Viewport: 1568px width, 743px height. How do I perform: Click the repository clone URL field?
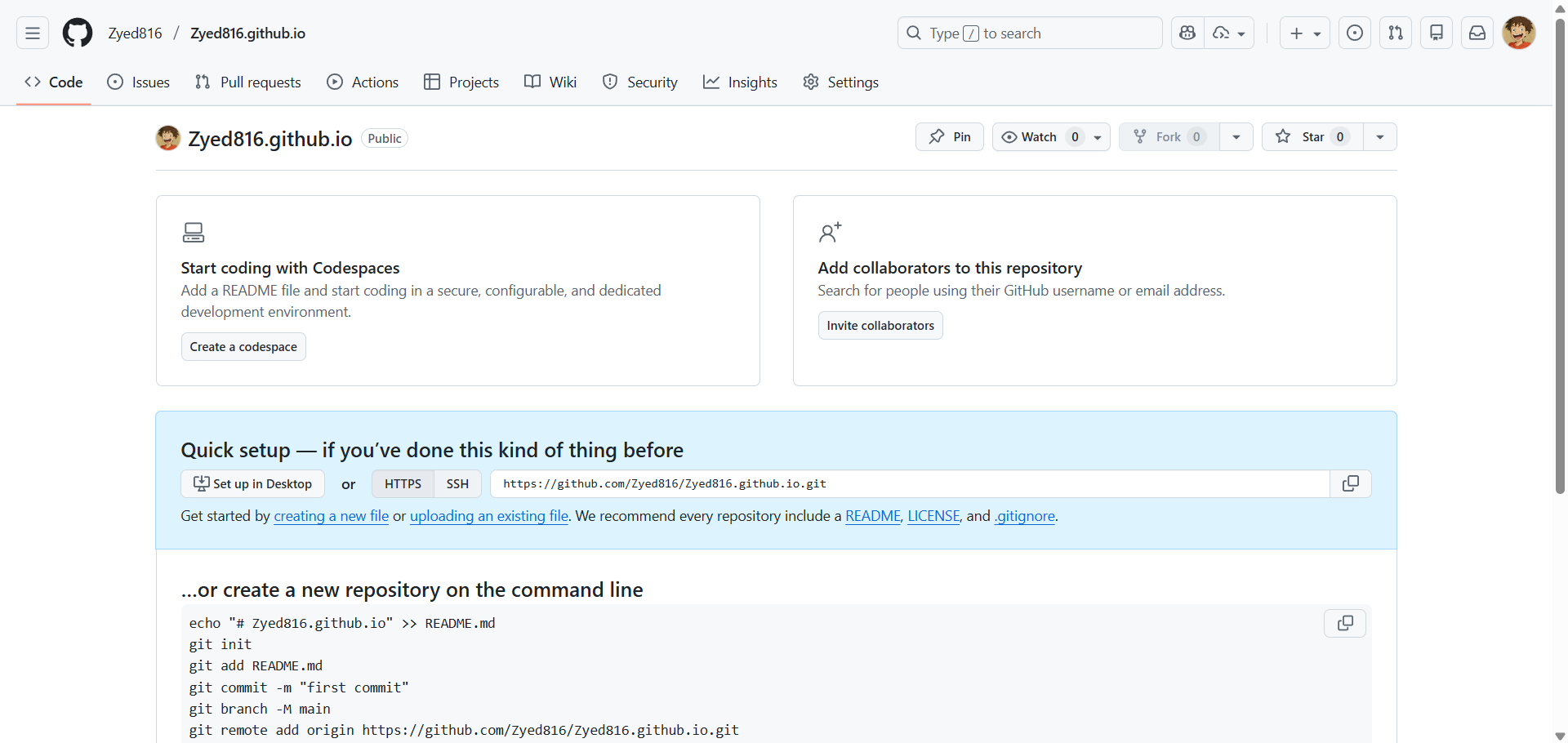point(910,484)
